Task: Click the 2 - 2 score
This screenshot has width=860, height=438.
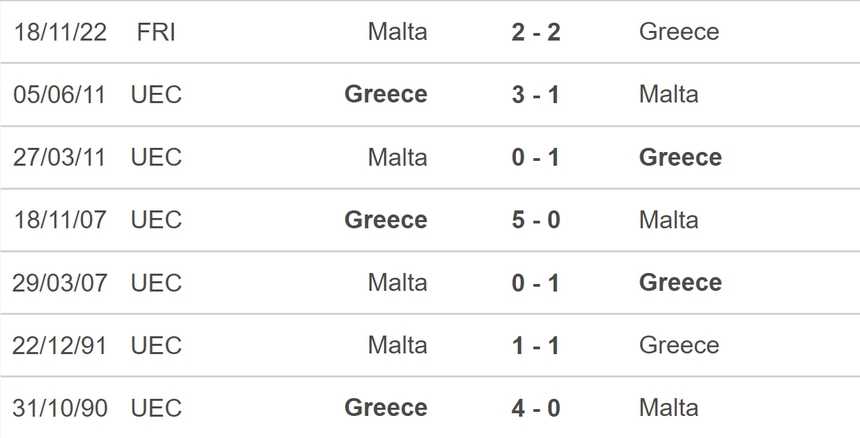Action: (536, 32)
